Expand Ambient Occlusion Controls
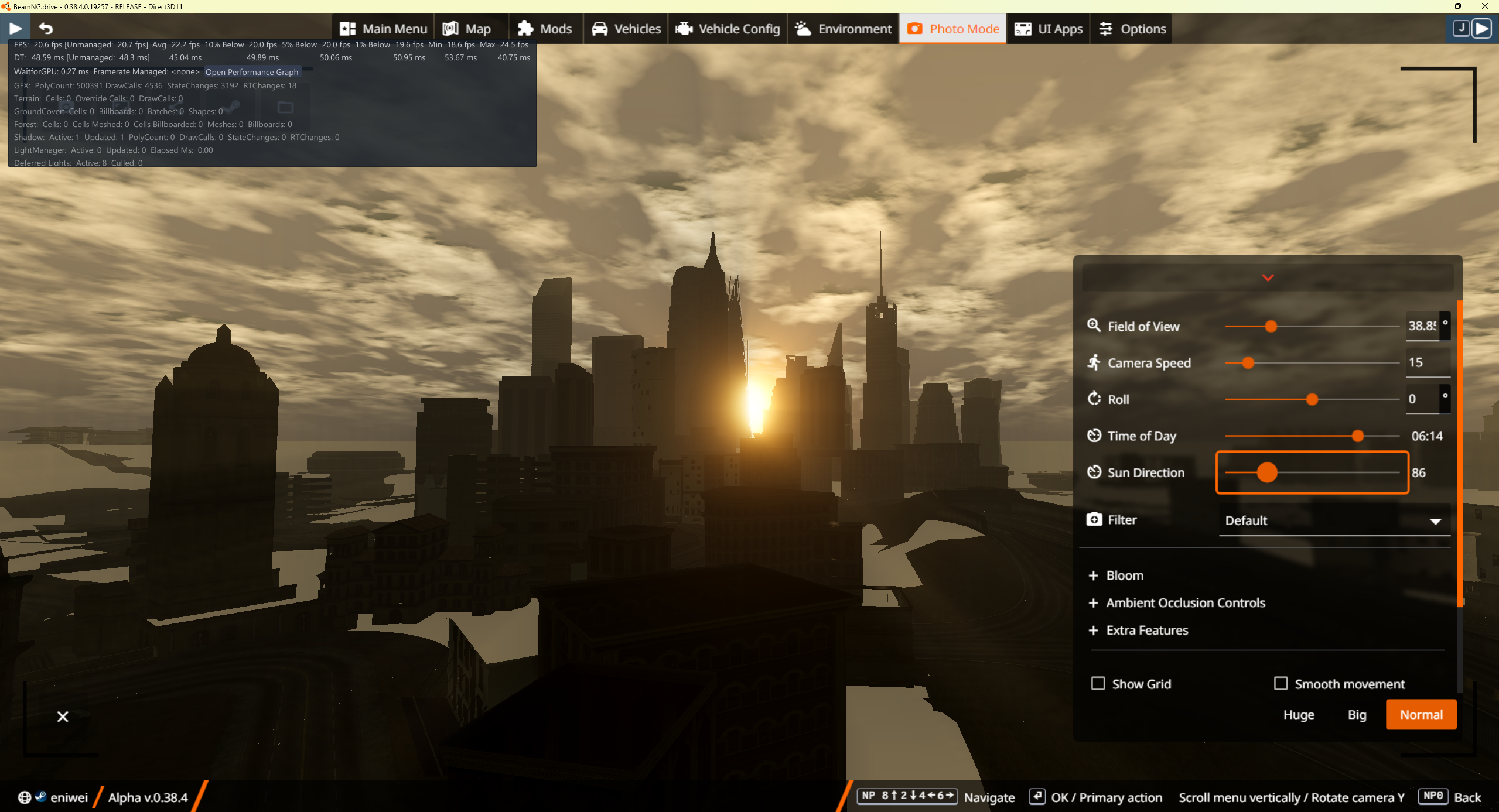1499x812 pixels. (1184, 603)
